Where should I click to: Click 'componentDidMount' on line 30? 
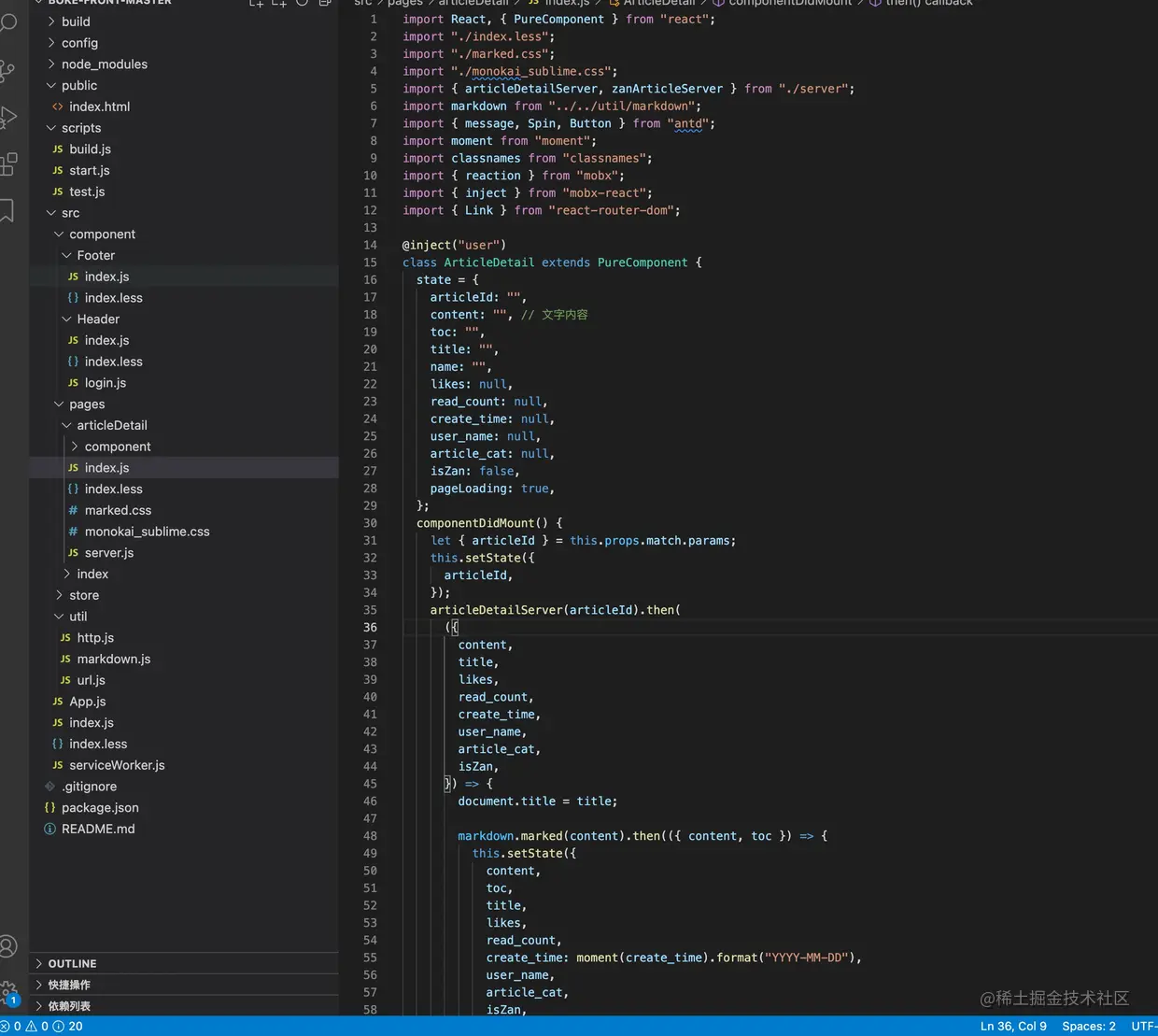tap(475, 523)
